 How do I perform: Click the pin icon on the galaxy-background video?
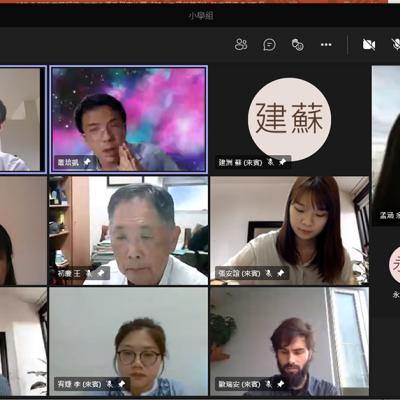87,162
